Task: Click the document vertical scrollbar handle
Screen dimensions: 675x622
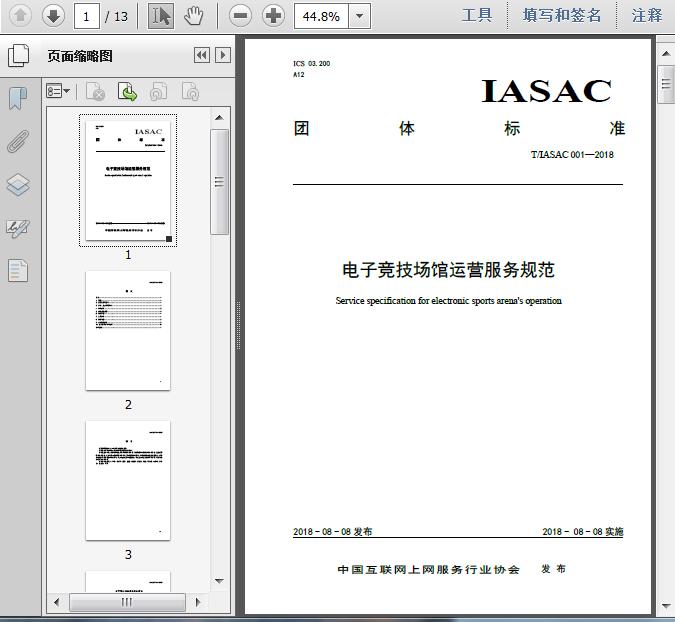Action: [x=666, y=84]
